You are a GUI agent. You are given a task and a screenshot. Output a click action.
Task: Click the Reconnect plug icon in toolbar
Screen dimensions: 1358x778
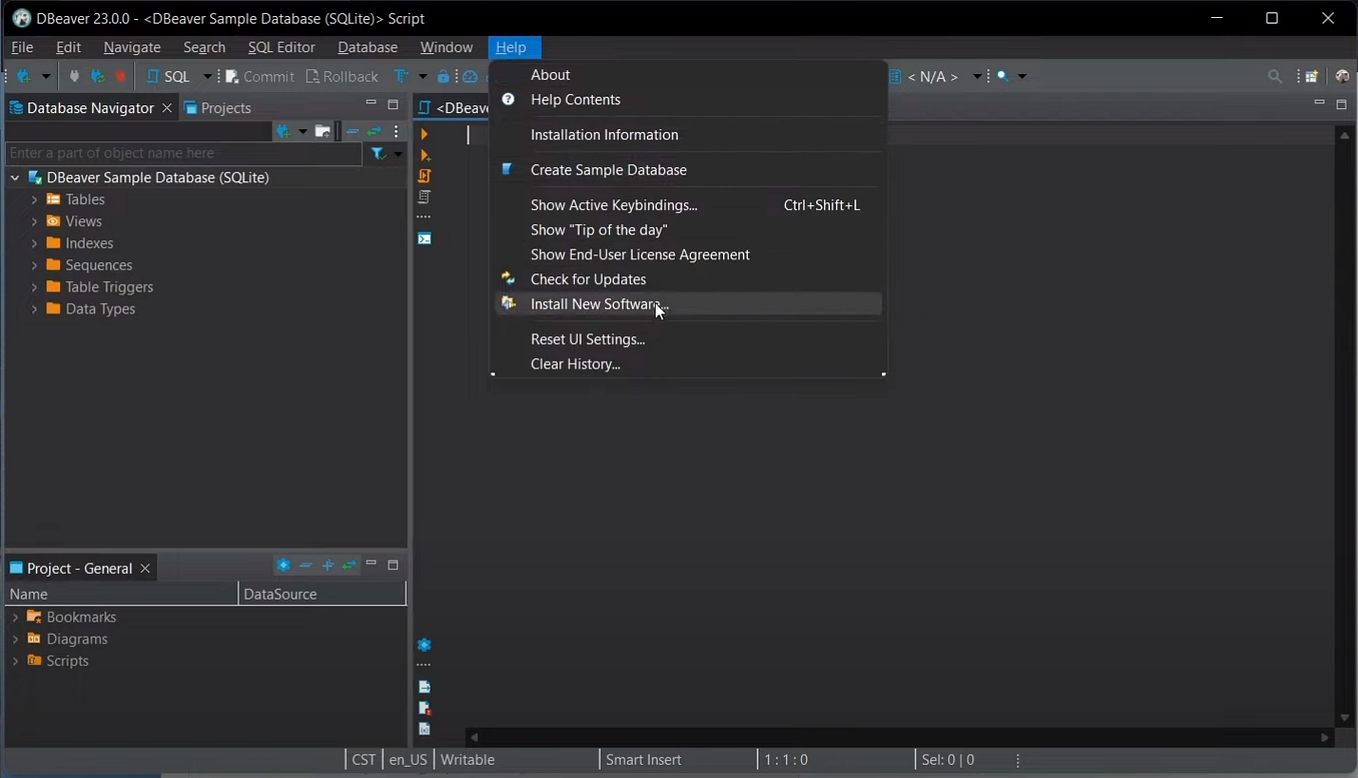[x=97, y=76]
